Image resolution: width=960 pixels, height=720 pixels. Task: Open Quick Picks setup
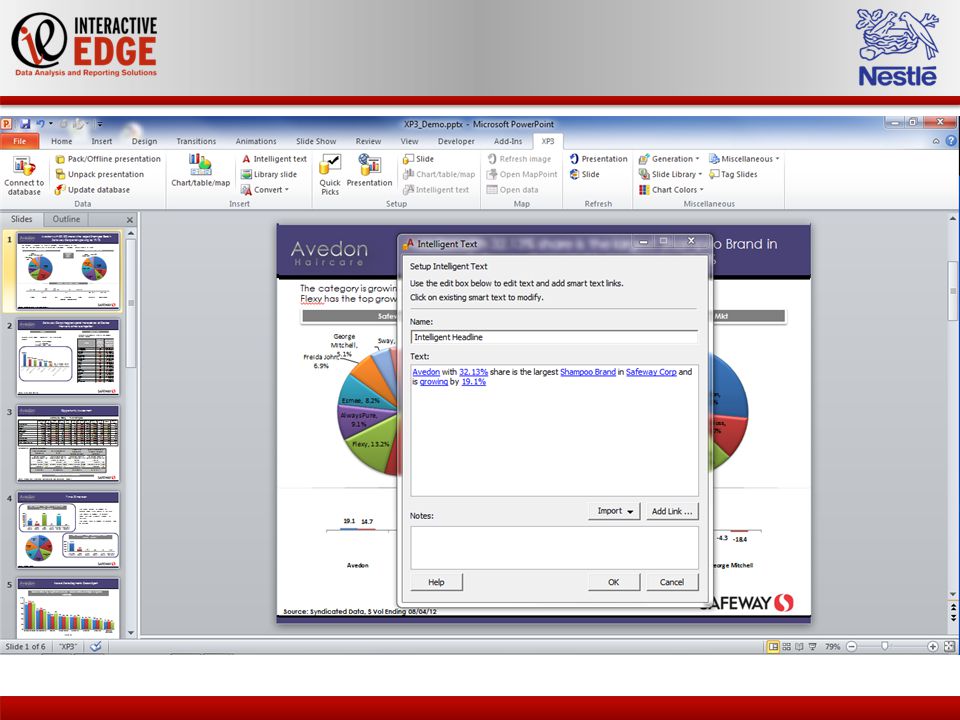click(330, 175)
